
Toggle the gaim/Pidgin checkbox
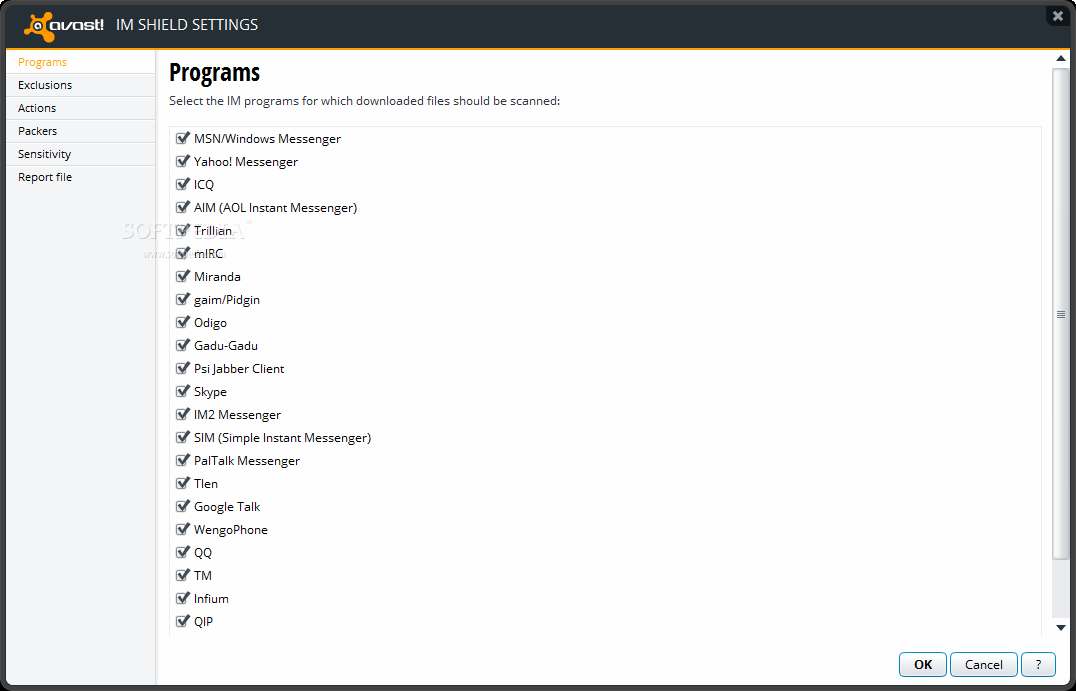pos(183,299)
